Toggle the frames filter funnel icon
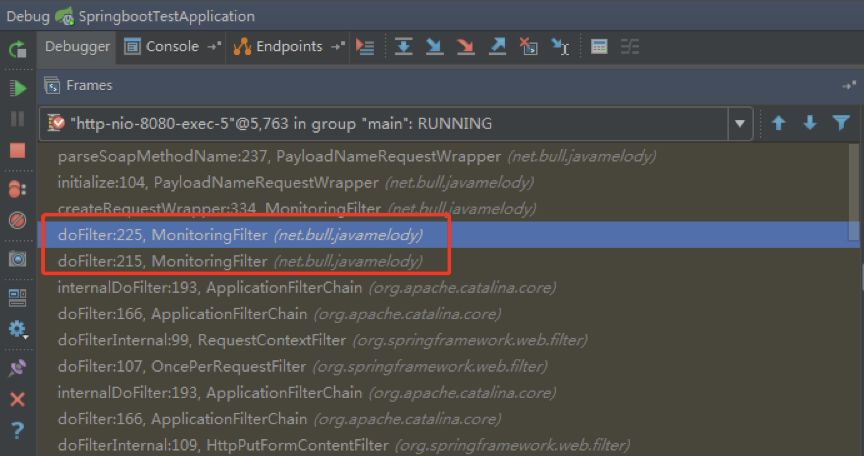 point(841,123)
